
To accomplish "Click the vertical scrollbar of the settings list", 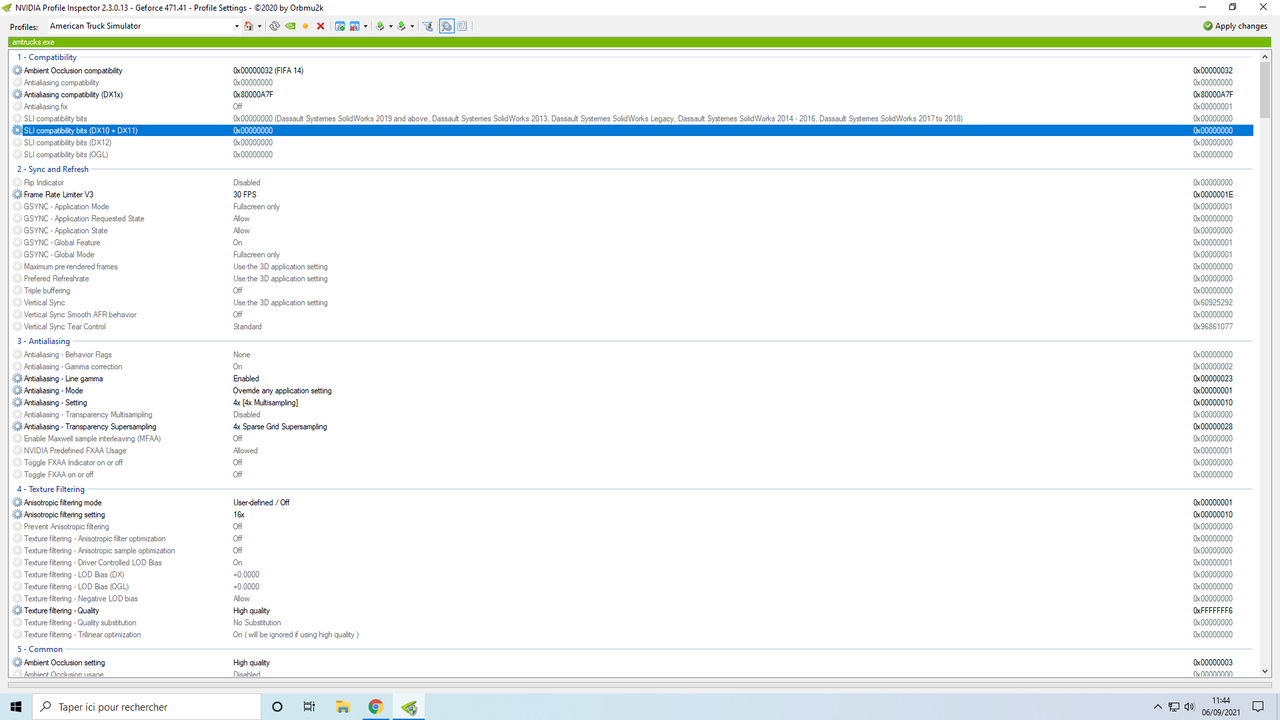I will tap(1265, 363).
